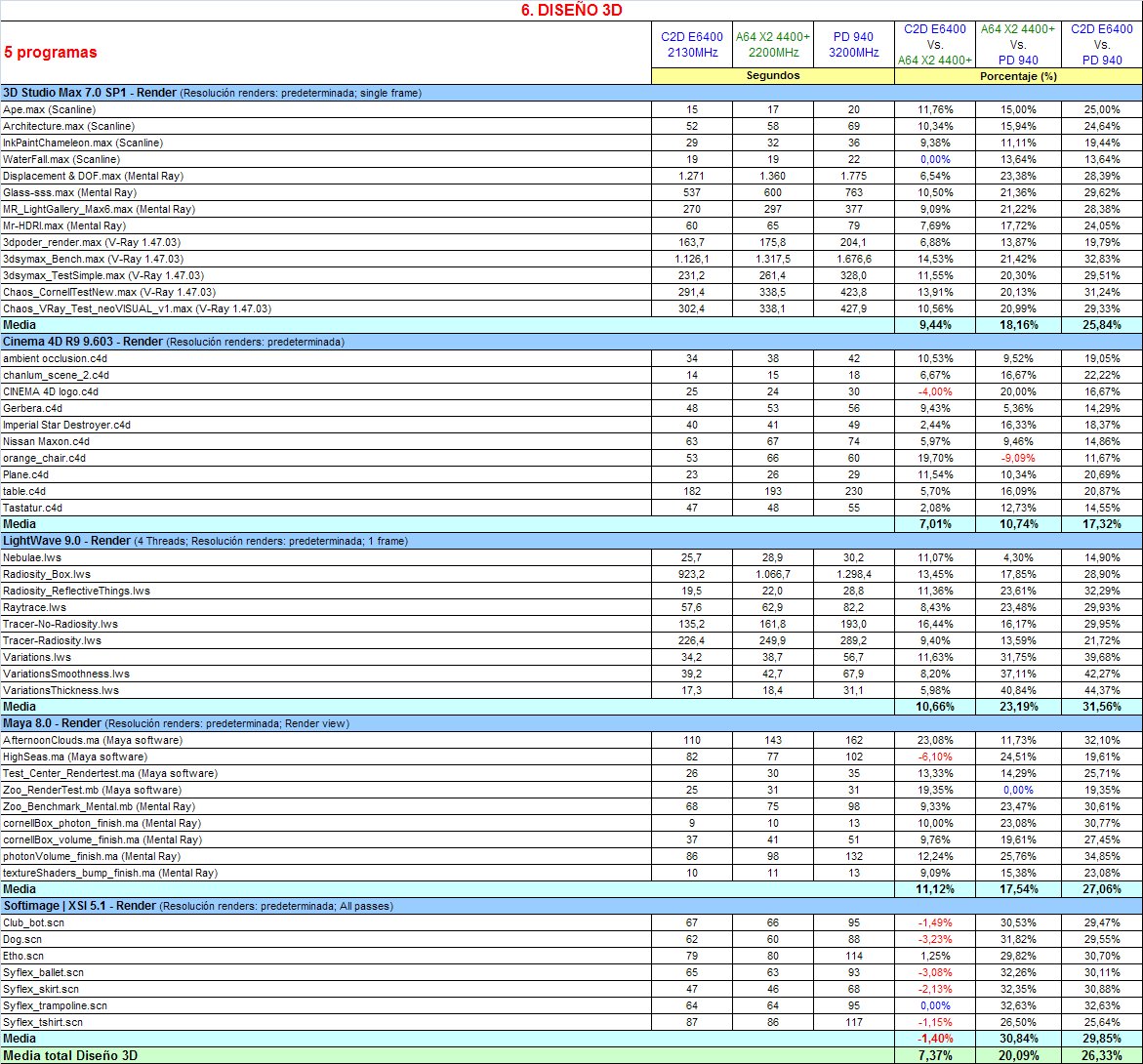Click the 'Cinema 4D R9 9.603 - Render' section row
Image resolution: width=1143 pixels, height=1064 pixels.
coord(572,342)
